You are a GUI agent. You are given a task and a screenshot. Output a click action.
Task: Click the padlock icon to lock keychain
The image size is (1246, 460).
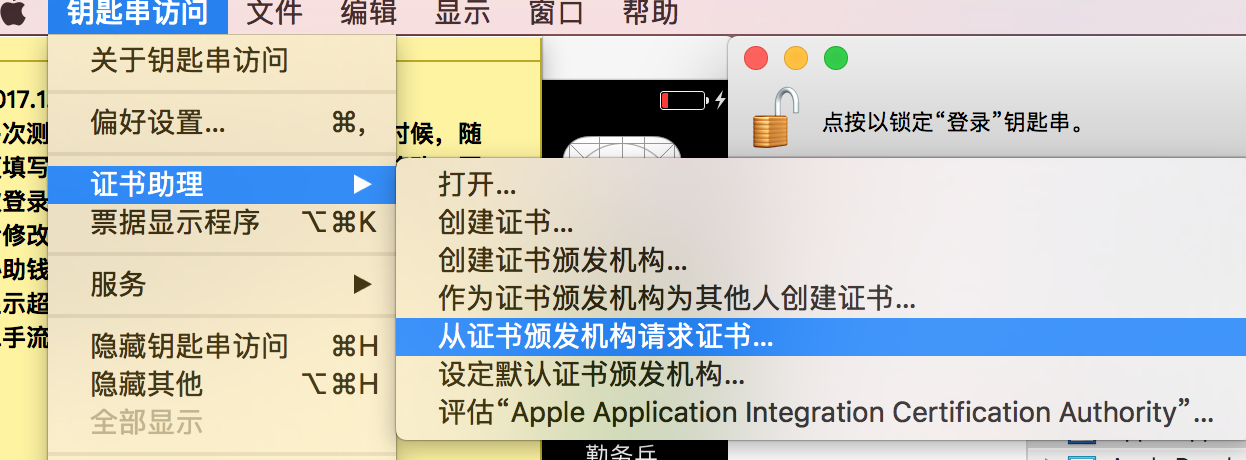point(776,119)
